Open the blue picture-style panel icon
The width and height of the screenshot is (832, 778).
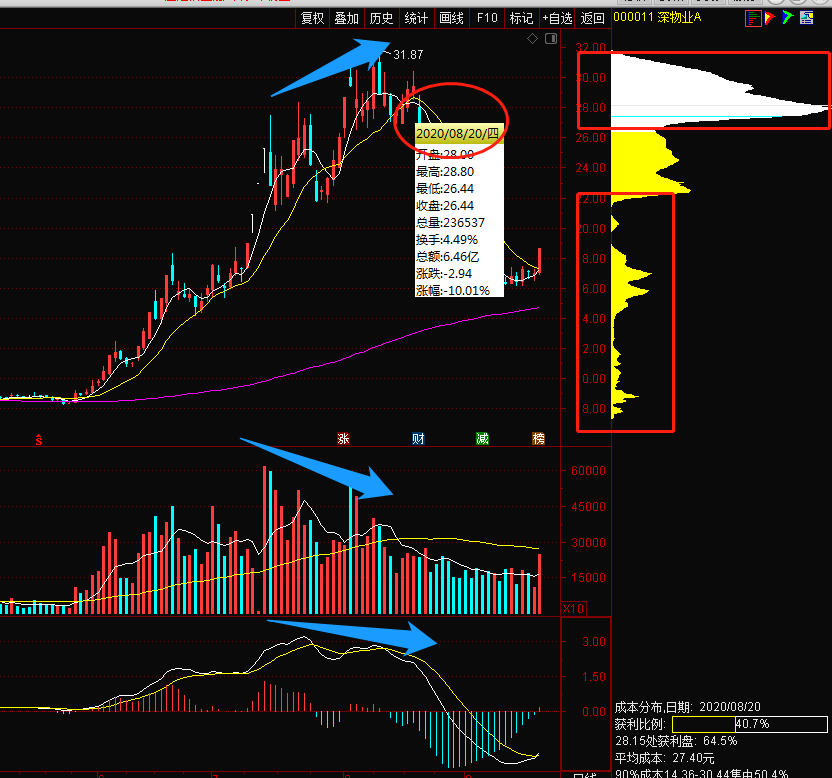[807, 18]
